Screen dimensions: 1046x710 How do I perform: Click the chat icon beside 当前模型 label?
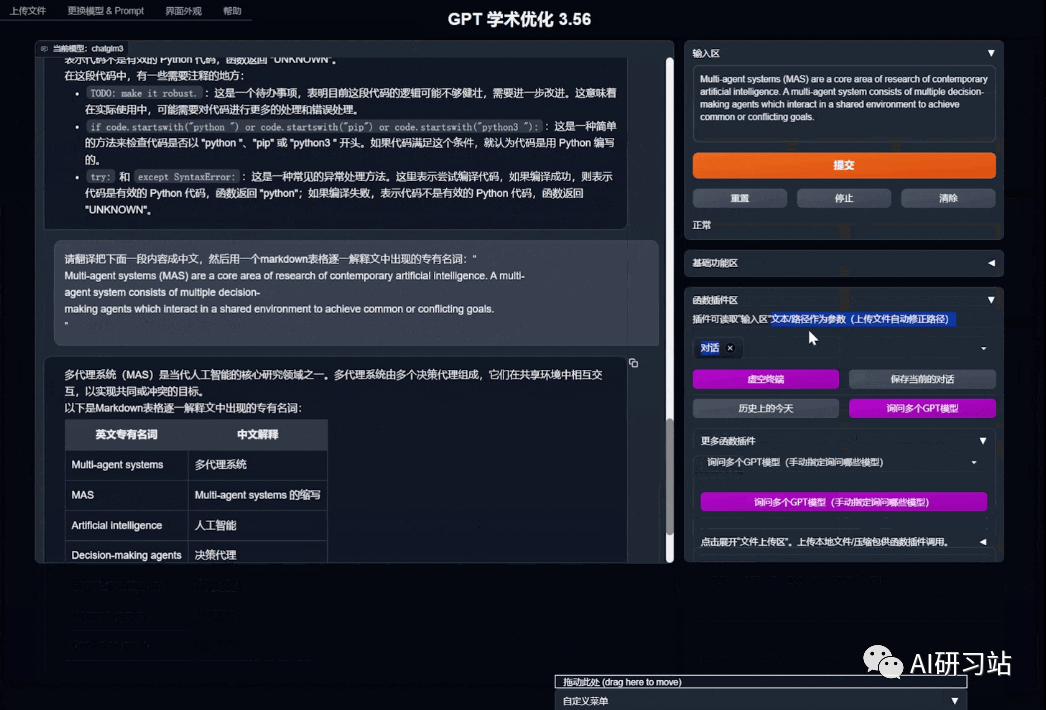pyautogui.click(x=44, y=49)
